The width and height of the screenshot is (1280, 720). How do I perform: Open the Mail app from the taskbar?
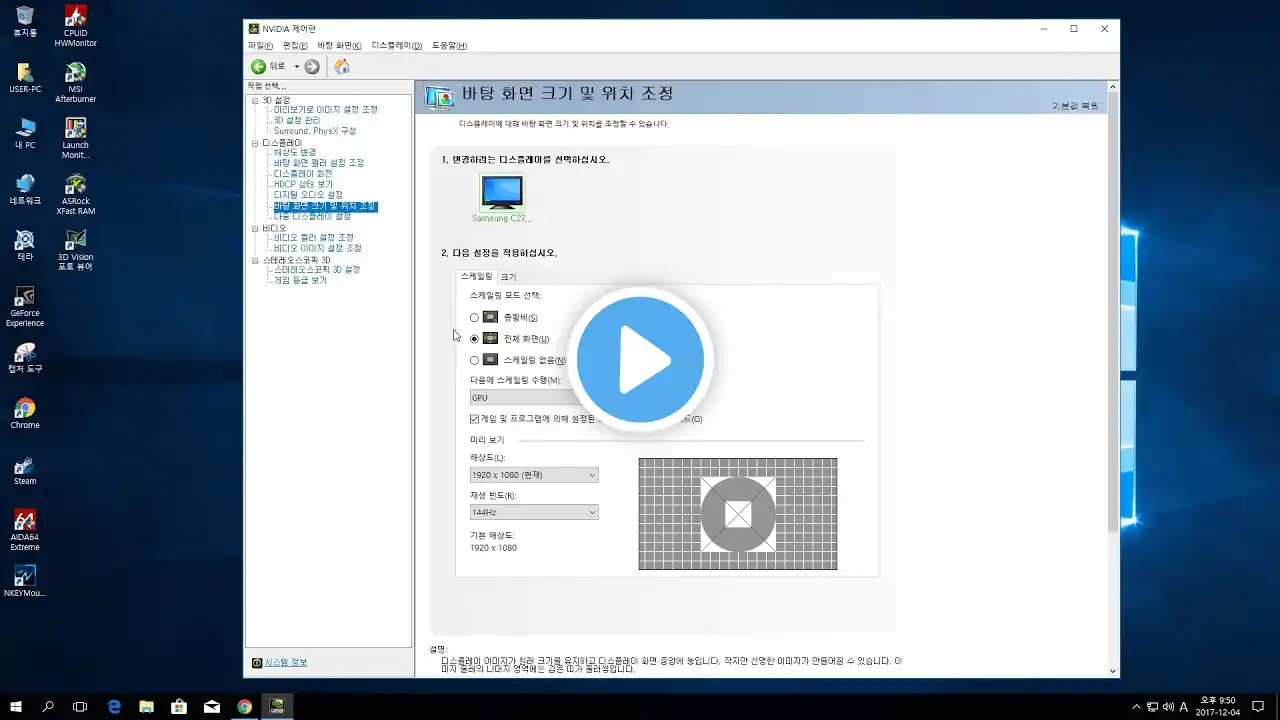pos(212,706)
